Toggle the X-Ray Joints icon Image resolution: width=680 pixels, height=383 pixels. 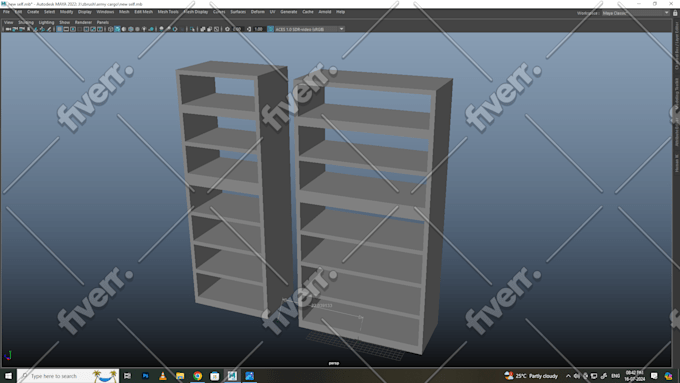(216, 29)
